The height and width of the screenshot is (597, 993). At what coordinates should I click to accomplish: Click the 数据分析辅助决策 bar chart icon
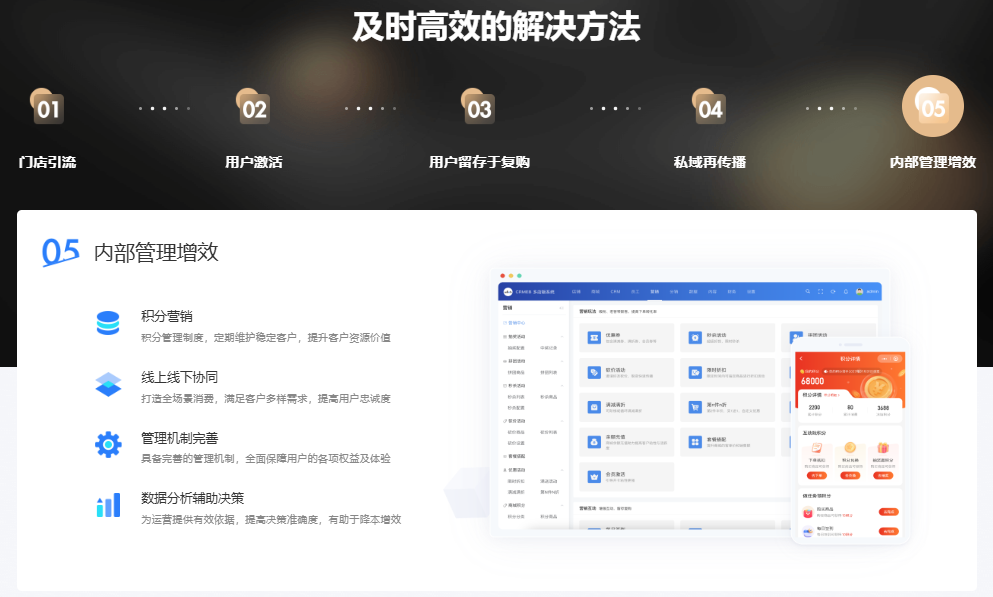(x=108, y=505)
